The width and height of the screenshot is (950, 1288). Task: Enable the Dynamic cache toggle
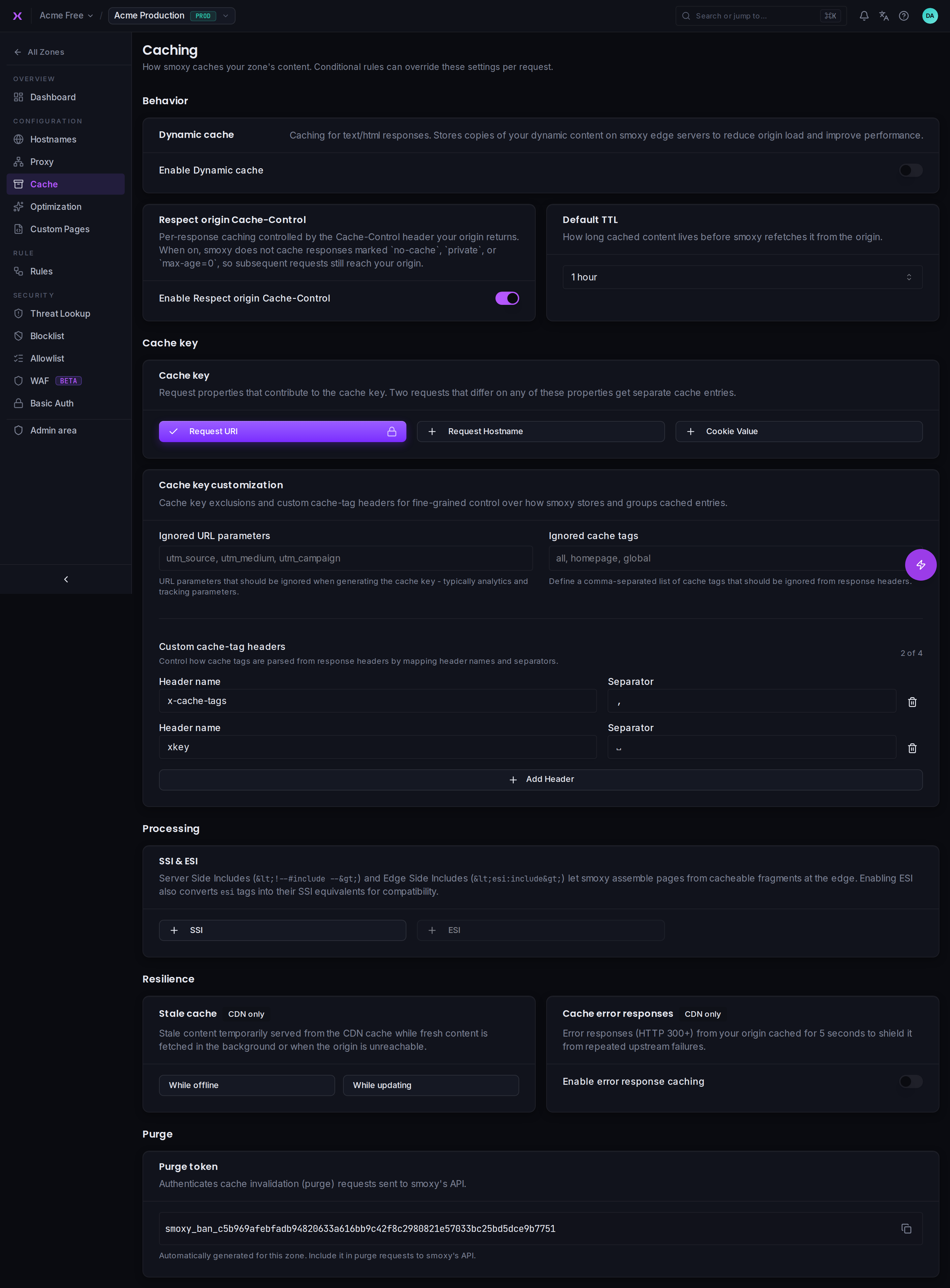click(x=911, y=170)
